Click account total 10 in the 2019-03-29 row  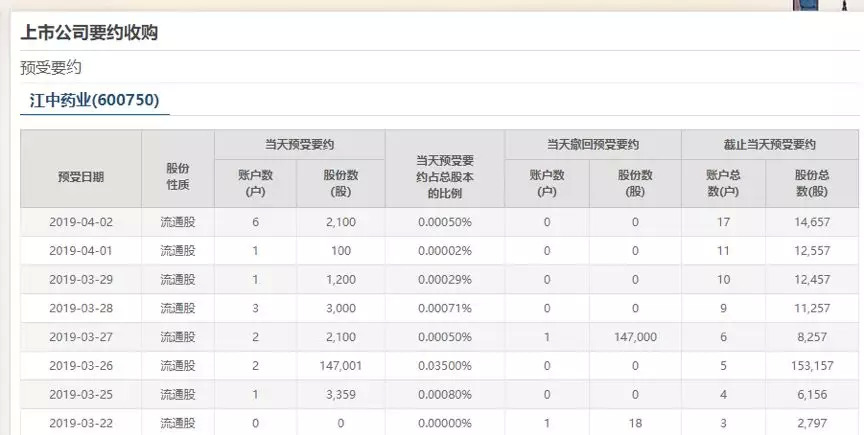[x=723, y=280]
